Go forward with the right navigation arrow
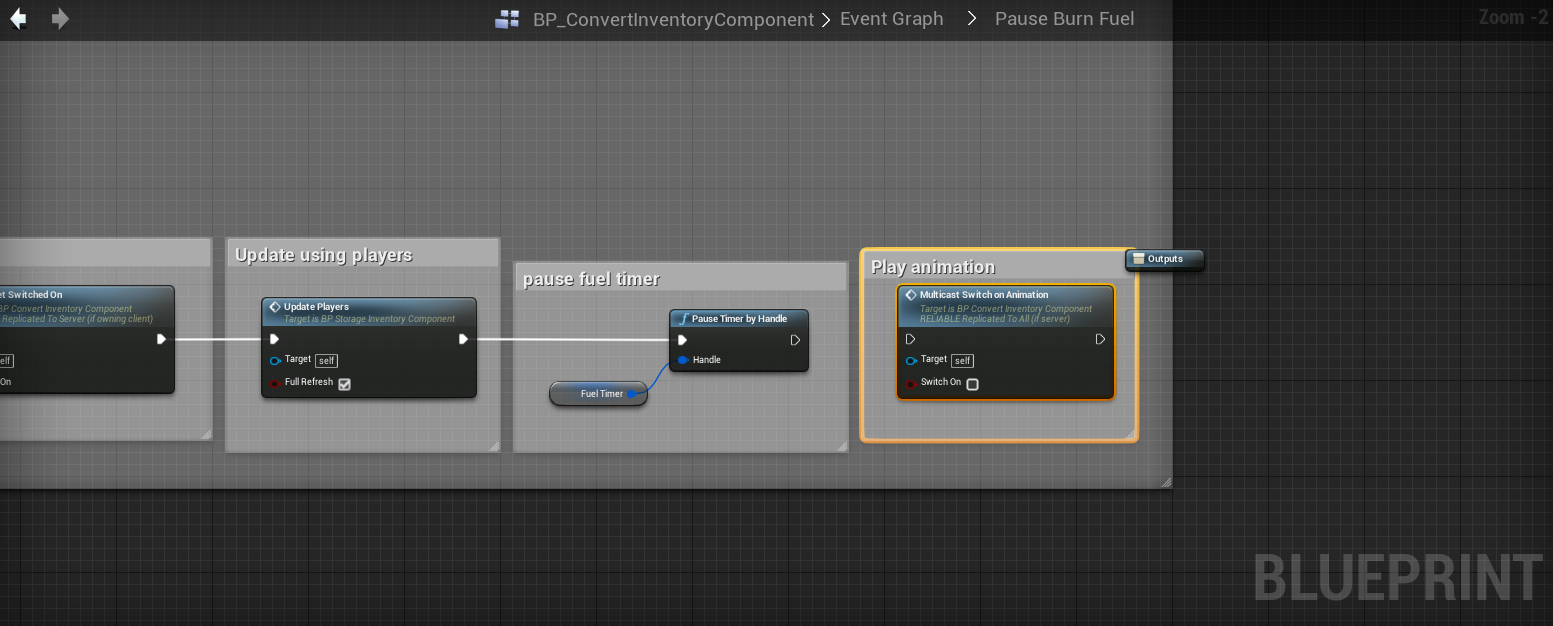Screen dimensions: 1553x626 point(60,18)
